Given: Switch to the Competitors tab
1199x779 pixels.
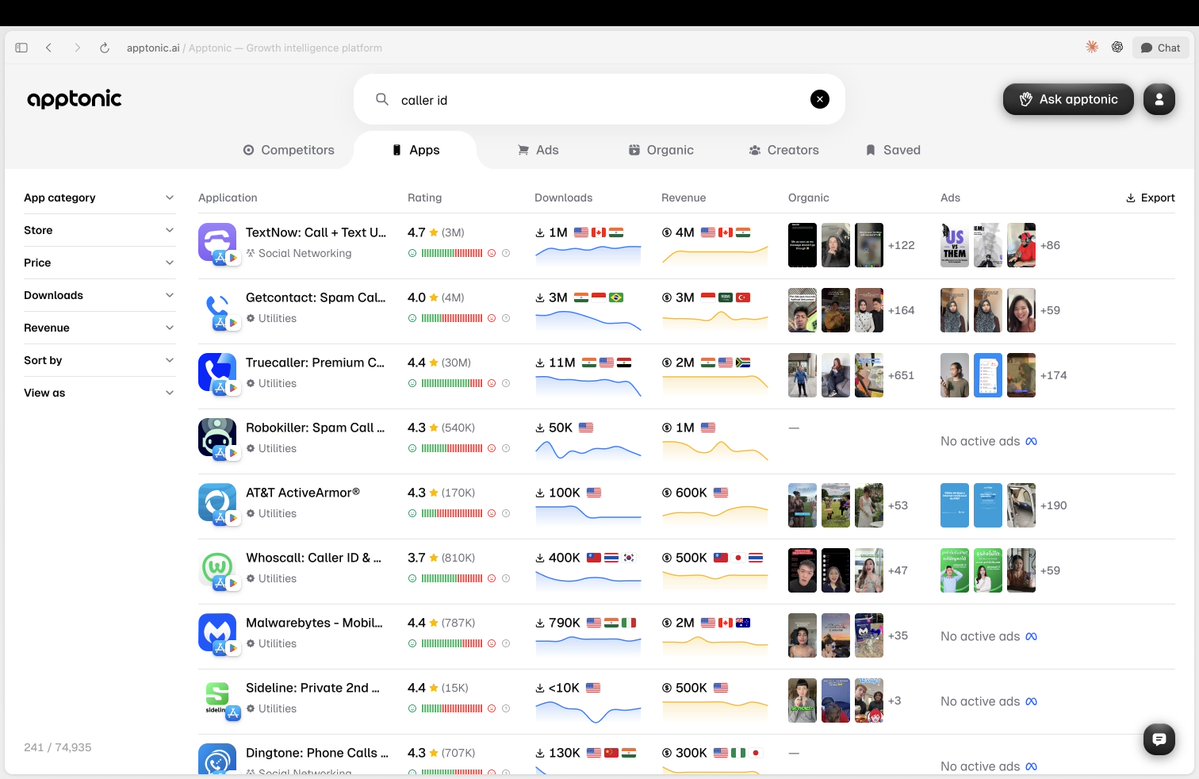Looking at the screenshot, I should [288, 150].
